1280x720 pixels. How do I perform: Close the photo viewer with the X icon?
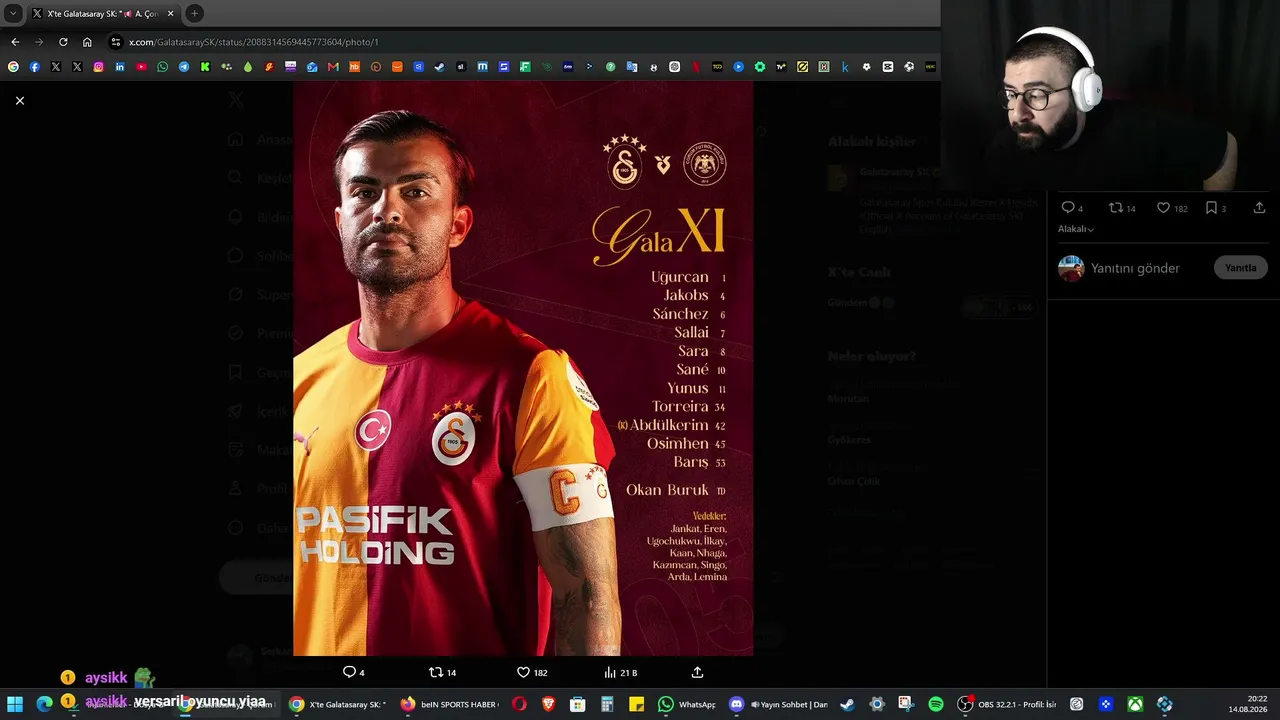19,101
